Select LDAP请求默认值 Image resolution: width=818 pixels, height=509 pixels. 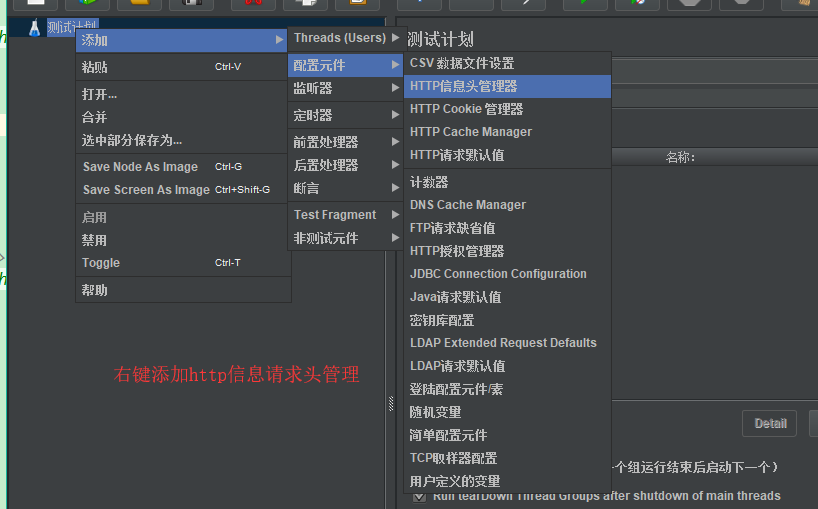coord(507,366)
